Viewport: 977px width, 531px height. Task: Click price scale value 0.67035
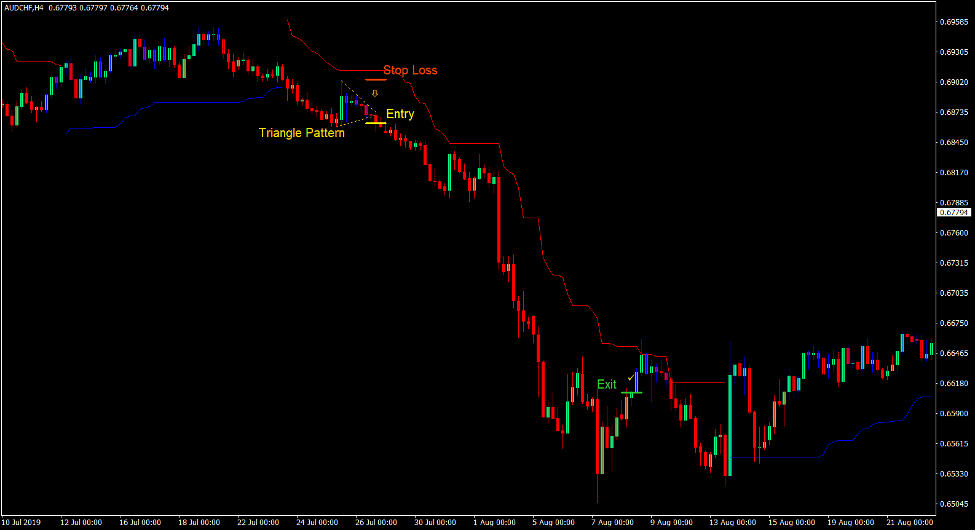(x=954, y=293)
